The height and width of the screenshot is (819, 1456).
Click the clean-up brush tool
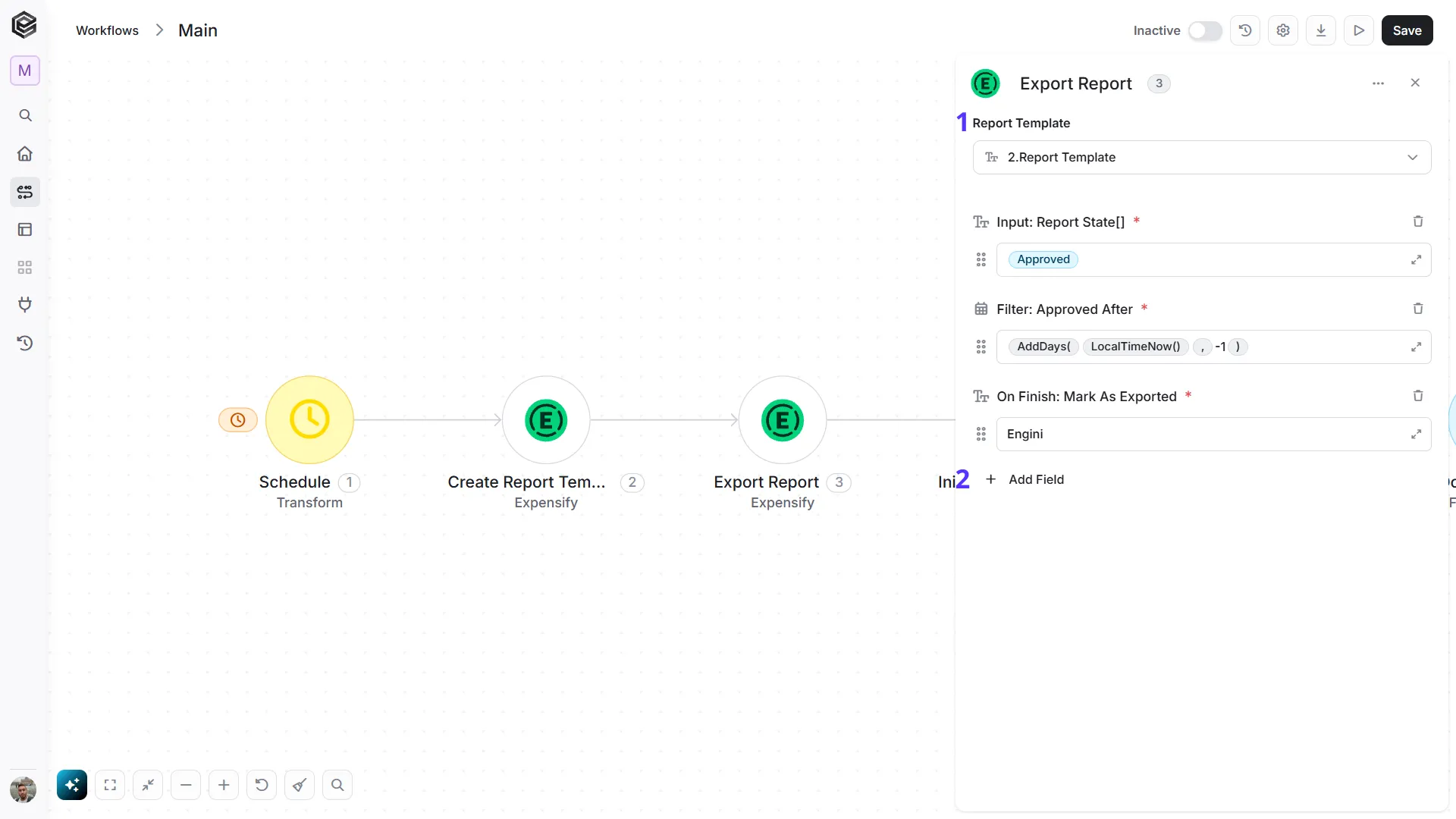300,785
